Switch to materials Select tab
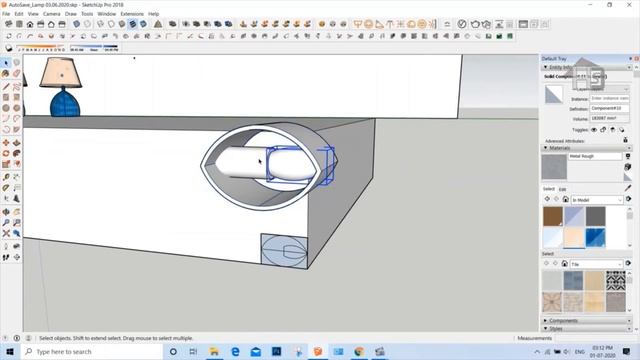Viewport: 640px width, 360px height. point(549,189)
